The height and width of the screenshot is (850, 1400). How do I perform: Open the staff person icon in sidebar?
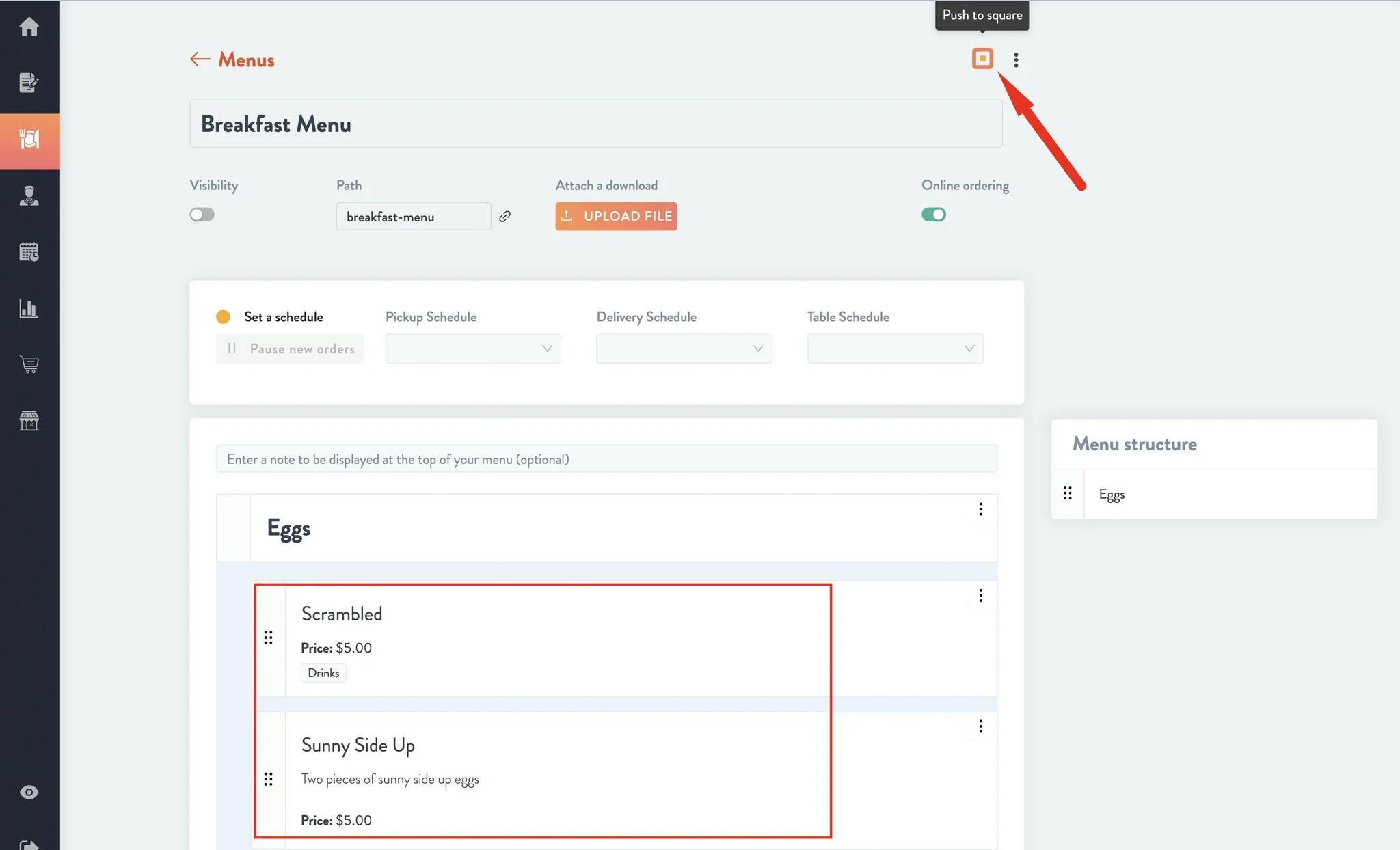[x=29, y=196]
